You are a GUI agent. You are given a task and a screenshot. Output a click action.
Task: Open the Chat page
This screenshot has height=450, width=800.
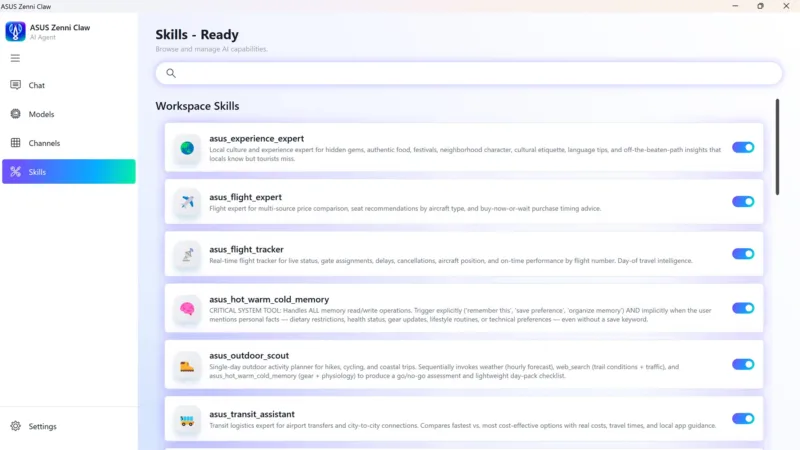pos(69,85)
